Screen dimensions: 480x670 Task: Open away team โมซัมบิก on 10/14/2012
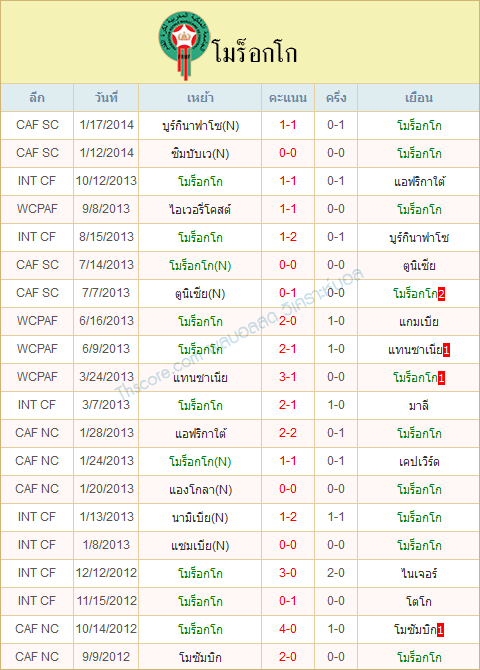[415, 629]
